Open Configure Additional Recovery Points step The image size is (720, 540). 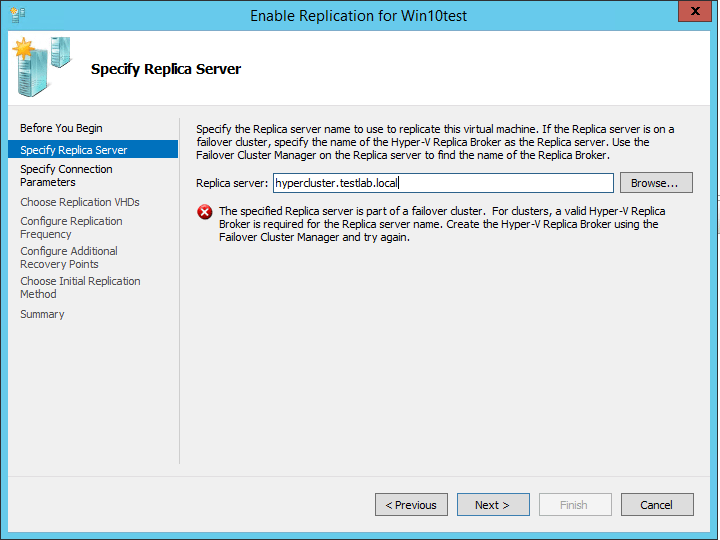coord(69,258)
